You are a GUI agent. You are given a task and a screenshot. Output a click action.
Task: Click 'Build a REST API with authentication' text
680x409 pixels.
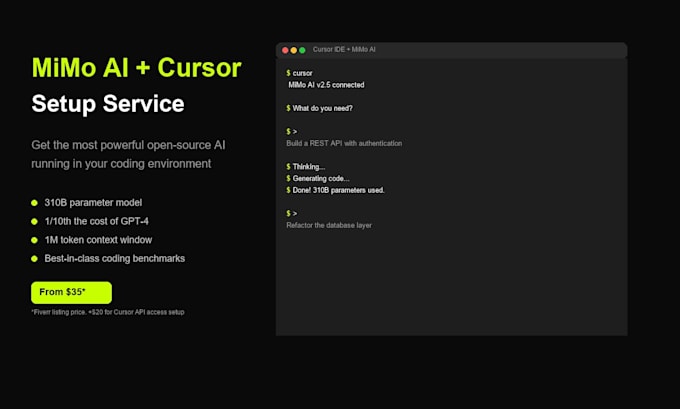point(344,143)
